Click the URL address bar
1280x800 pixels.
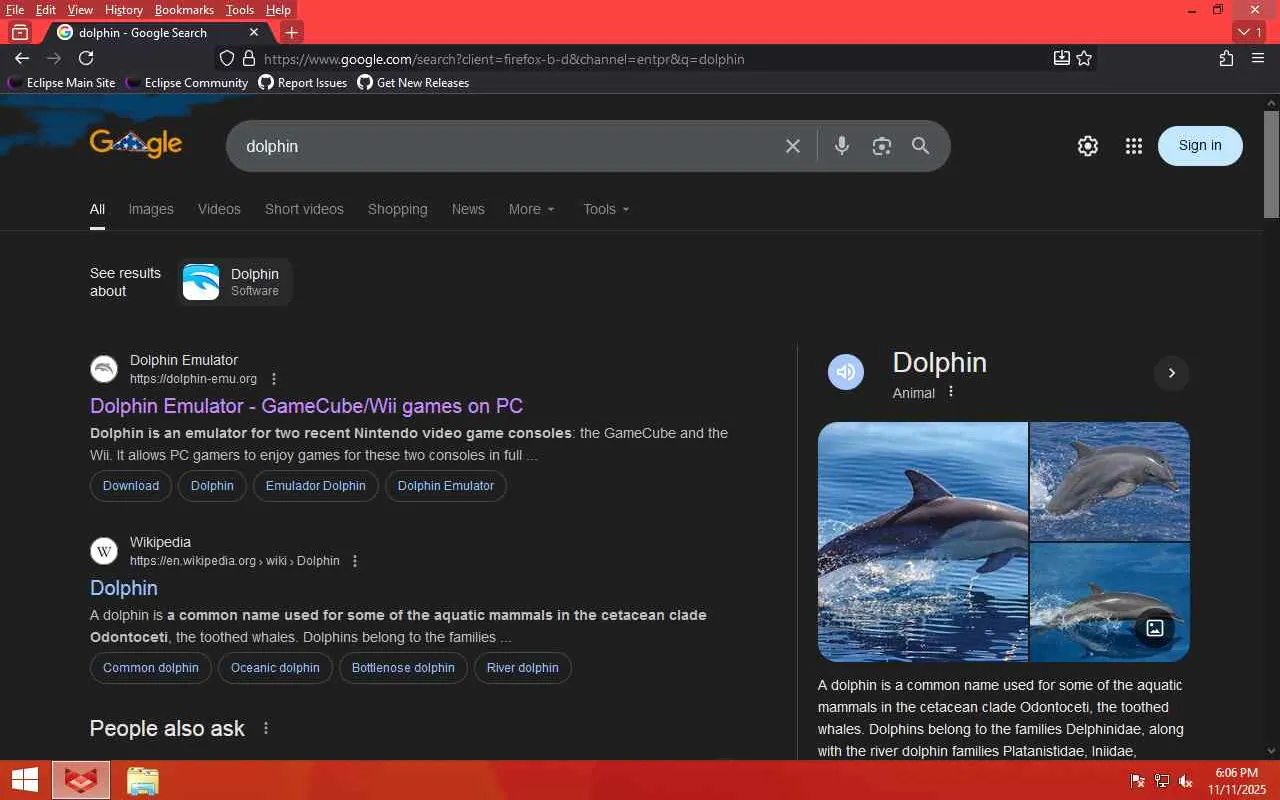[x=650, y=59]
